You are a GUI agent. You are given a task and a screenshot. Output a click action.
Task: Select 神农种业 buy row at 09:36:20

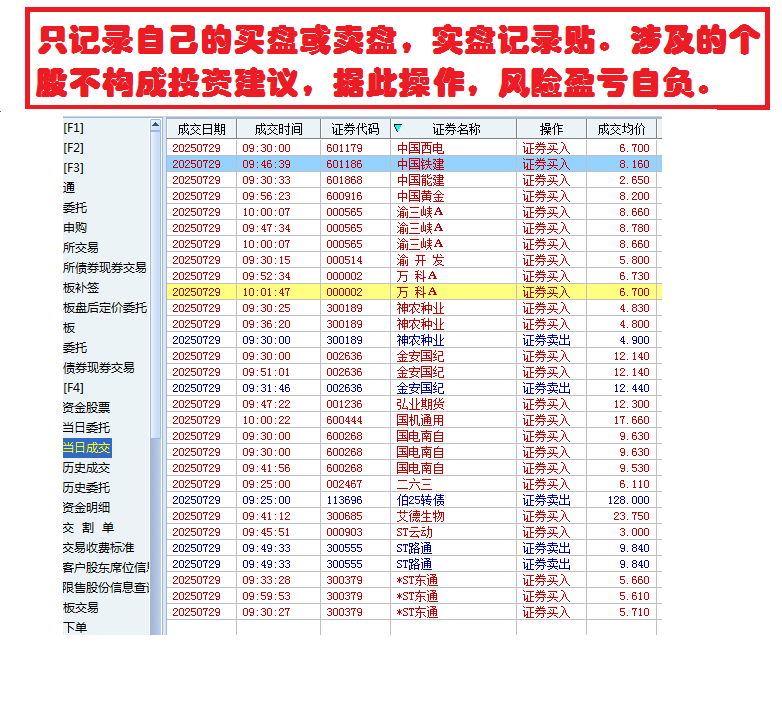point(414,324)
